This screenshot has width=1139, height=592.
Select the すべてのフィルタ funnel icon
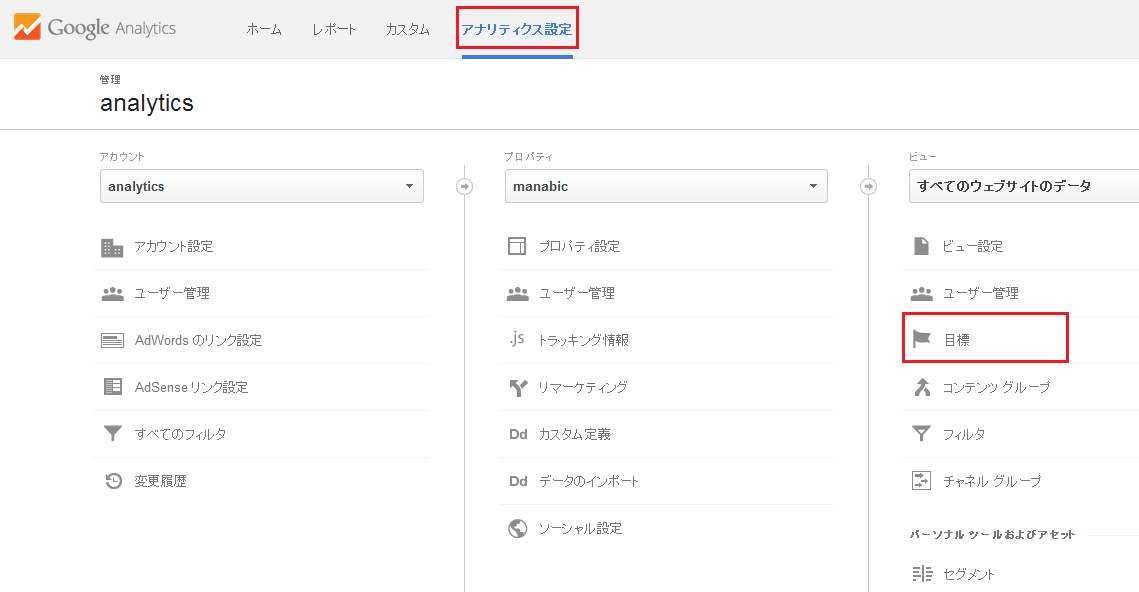click(113, 434)
